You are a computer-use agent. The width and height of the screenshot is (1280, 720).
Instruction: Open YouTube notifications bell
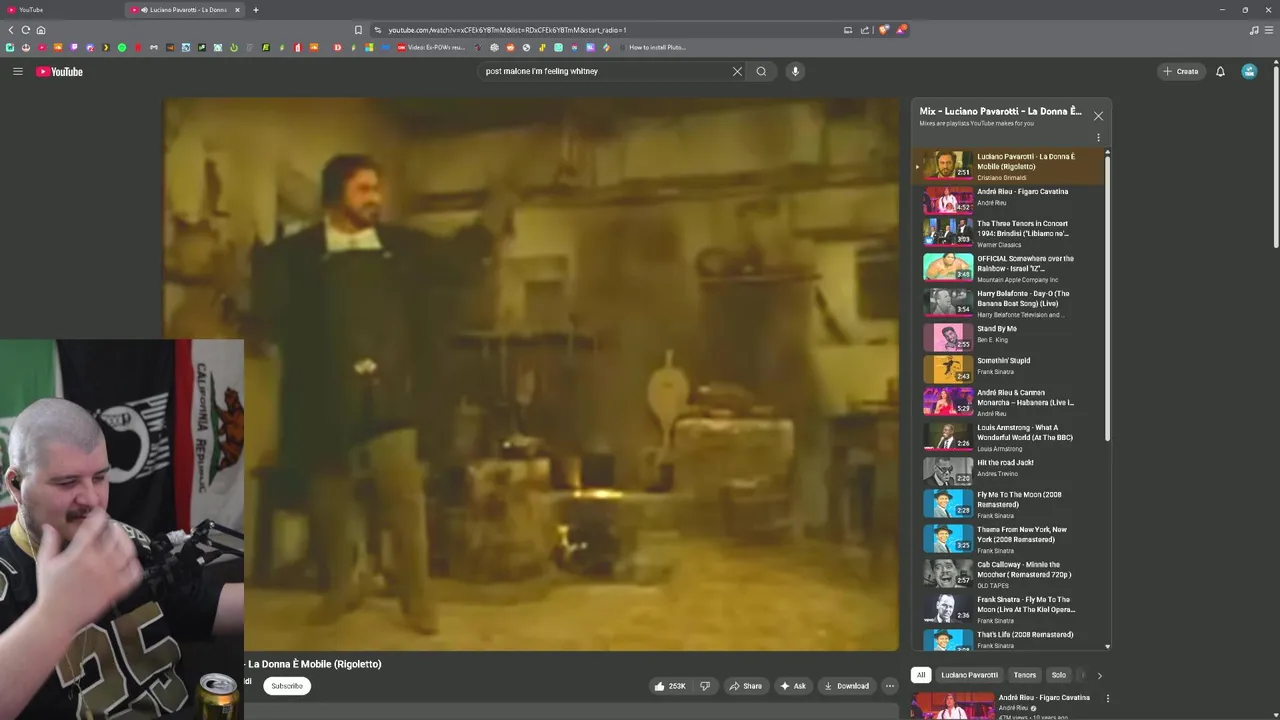(x=1220, y=71)
